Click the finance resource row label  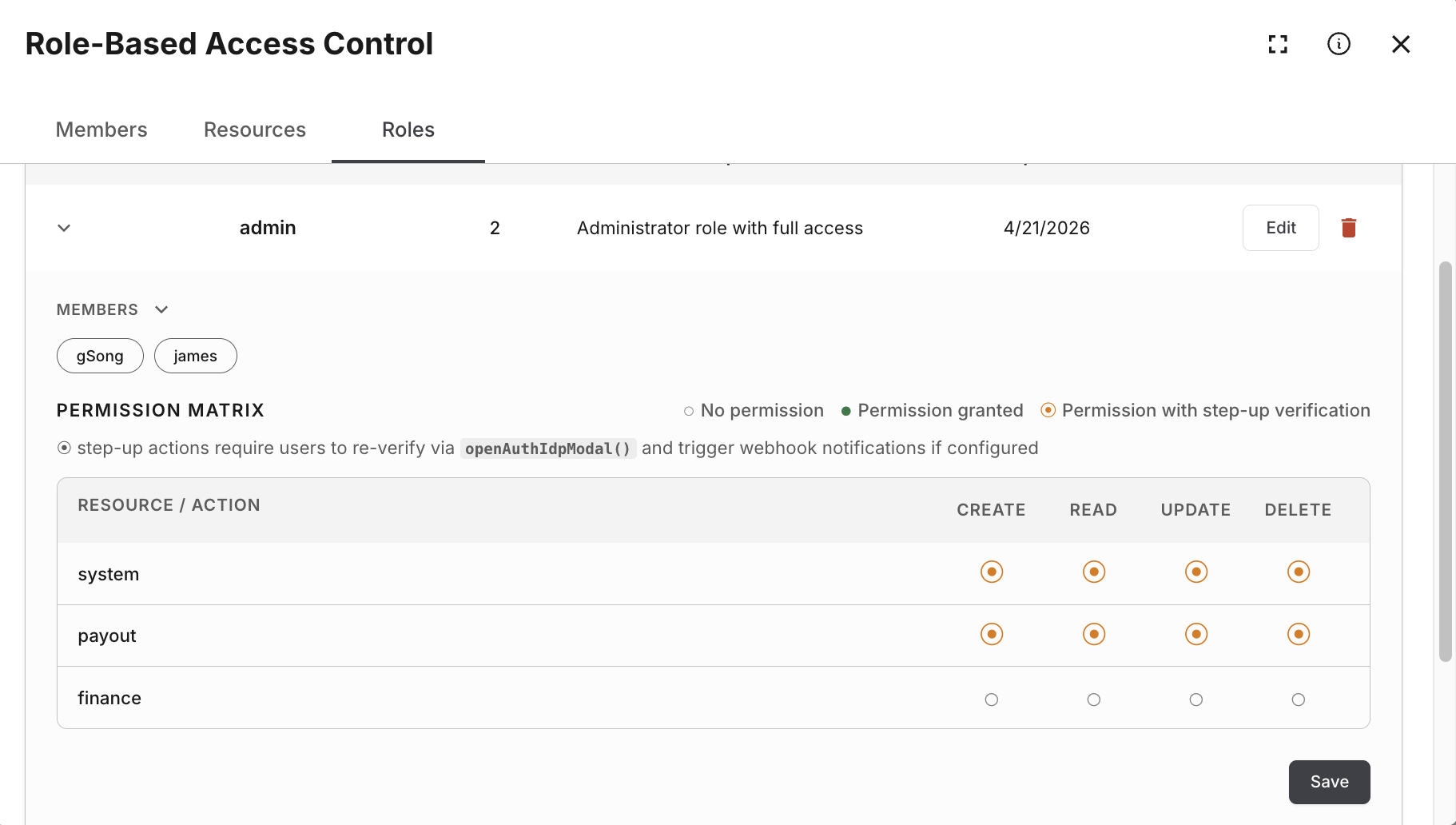coord(109,698)
